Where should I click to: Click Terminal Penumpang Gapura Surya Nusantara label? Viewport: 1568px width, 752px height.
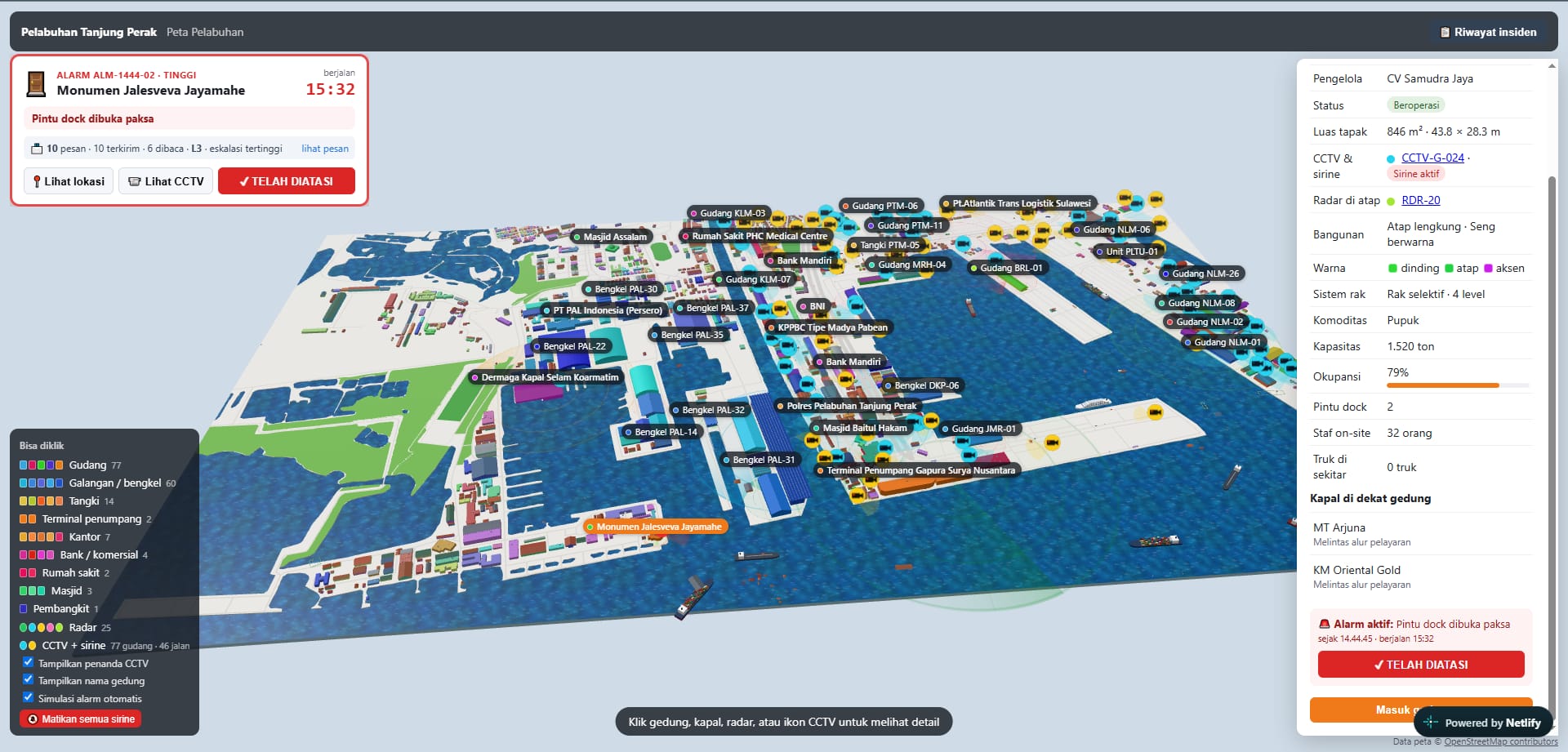point(916,470)
